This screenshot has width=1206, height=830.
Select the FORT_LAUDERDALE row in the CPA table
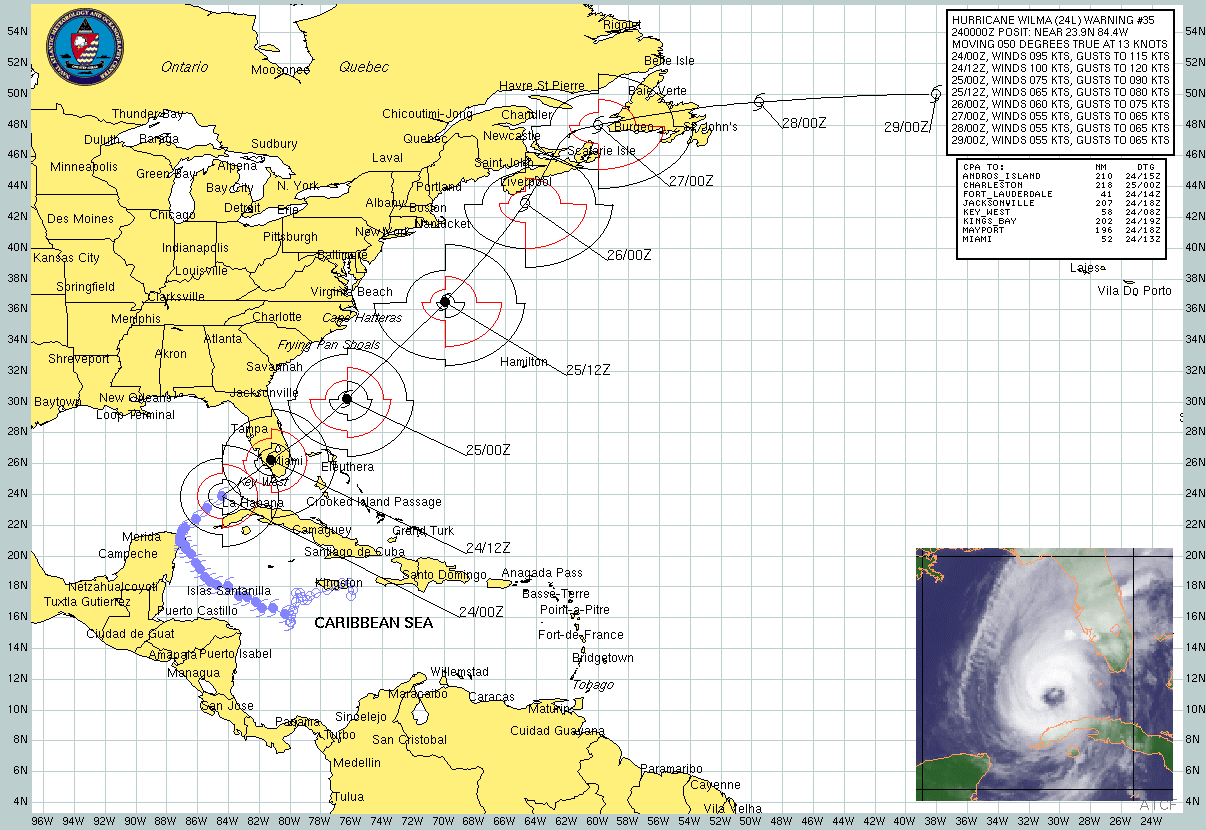[x=1061, y=194]
